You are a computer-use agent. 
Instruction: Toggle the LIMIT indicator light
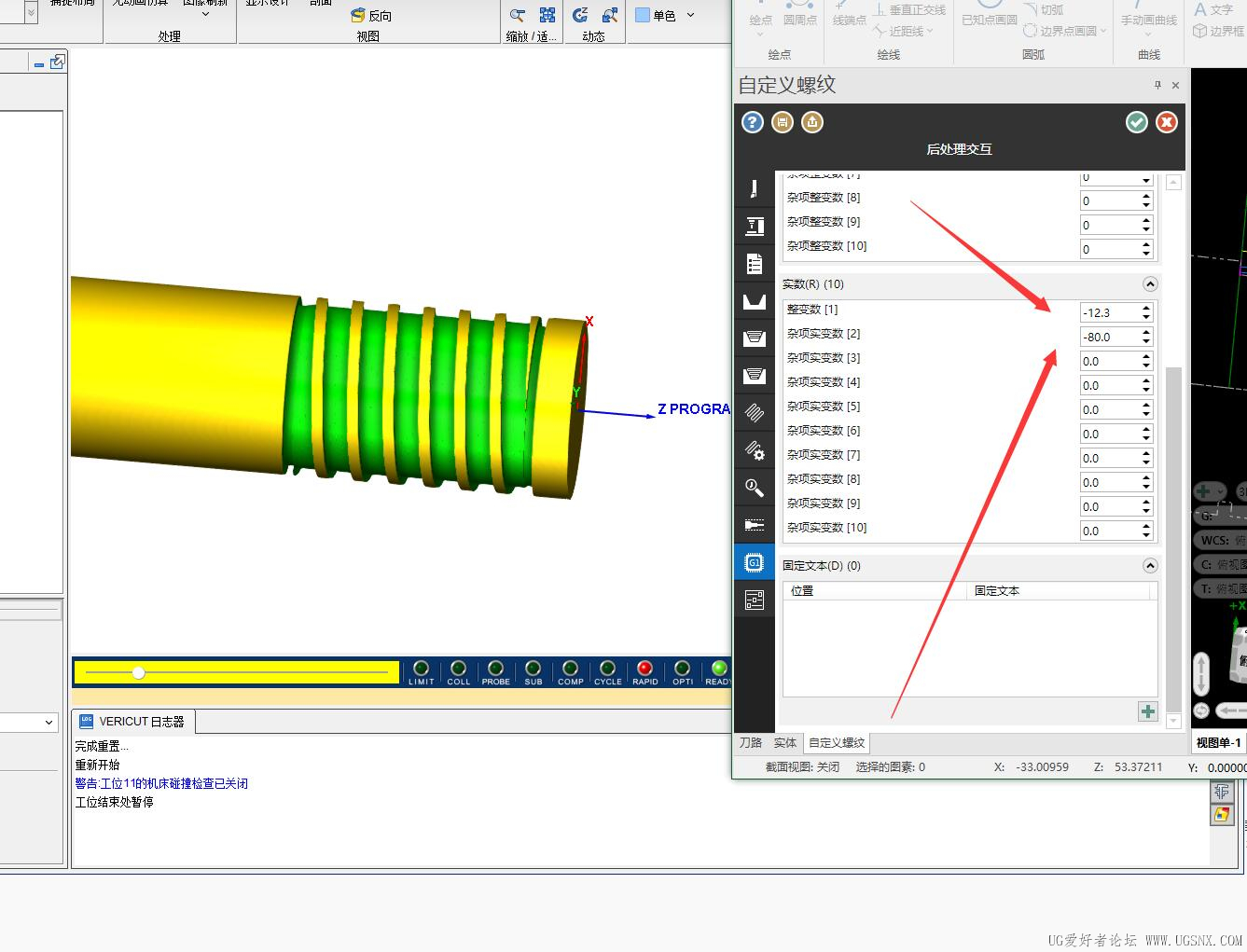pos(421,669)
